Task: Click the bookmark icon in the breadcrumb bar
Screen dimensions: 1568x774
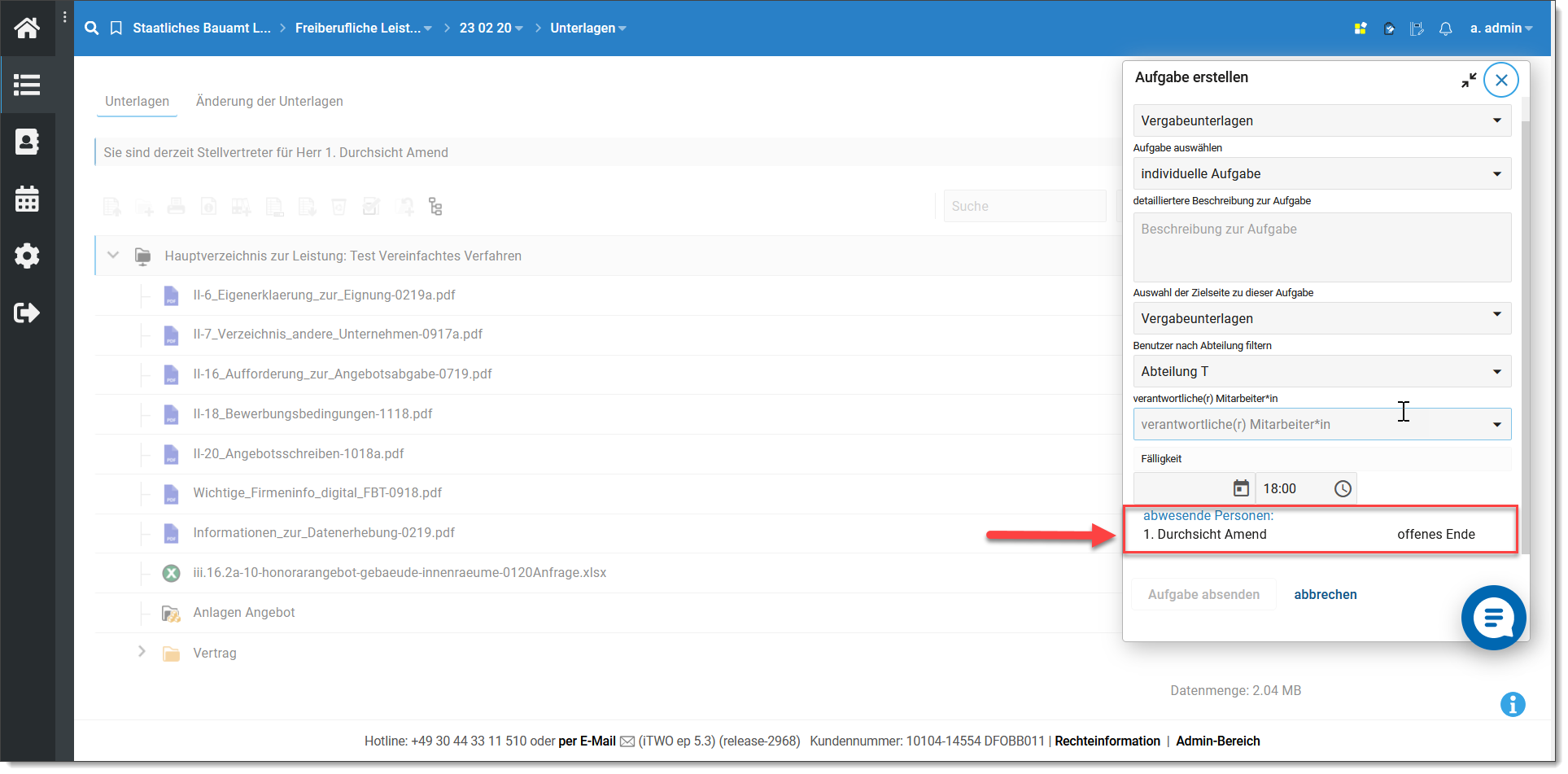Action: pos(116,28)
